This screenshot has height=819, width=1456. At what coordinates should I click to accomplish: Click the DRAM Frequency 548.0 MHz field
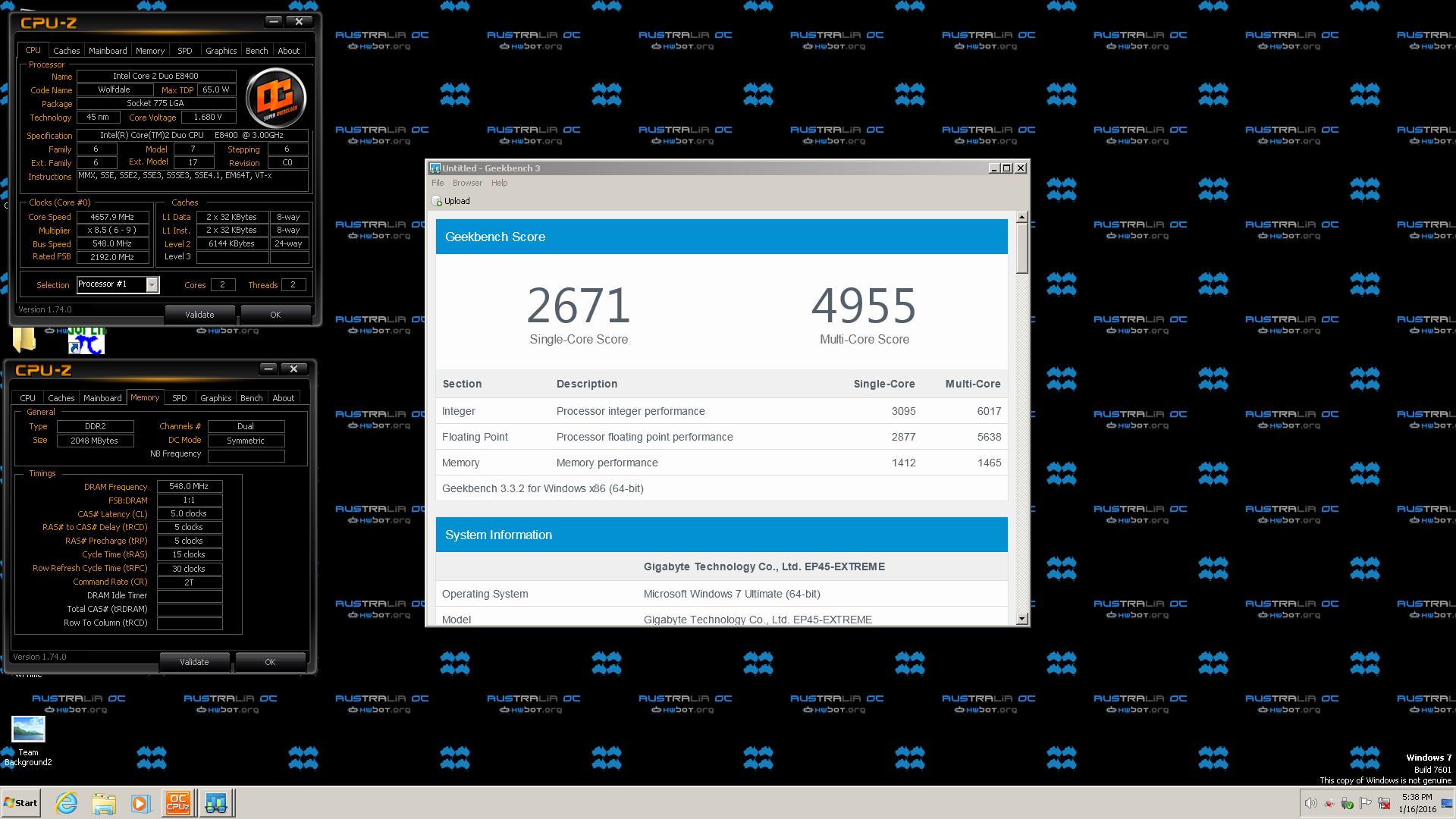click(190, 486)
